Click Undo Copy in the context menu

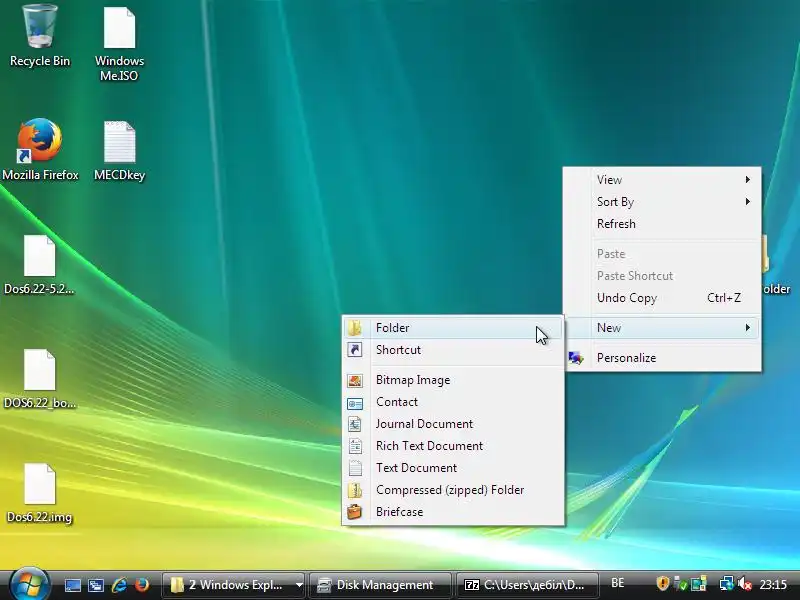[662, 297]
